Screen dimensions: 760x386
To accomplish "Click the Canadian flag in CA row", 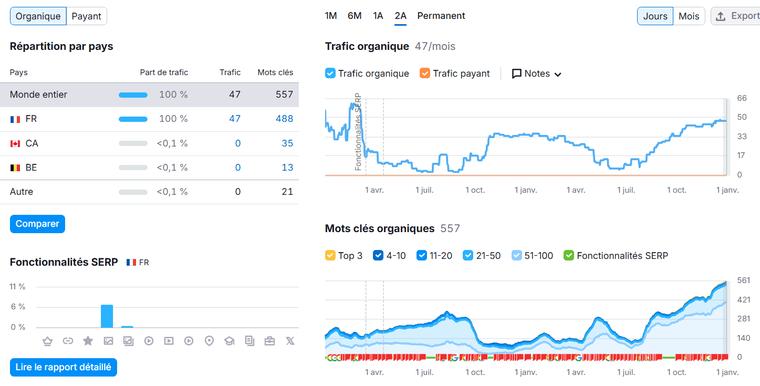I will coord(15,144).
